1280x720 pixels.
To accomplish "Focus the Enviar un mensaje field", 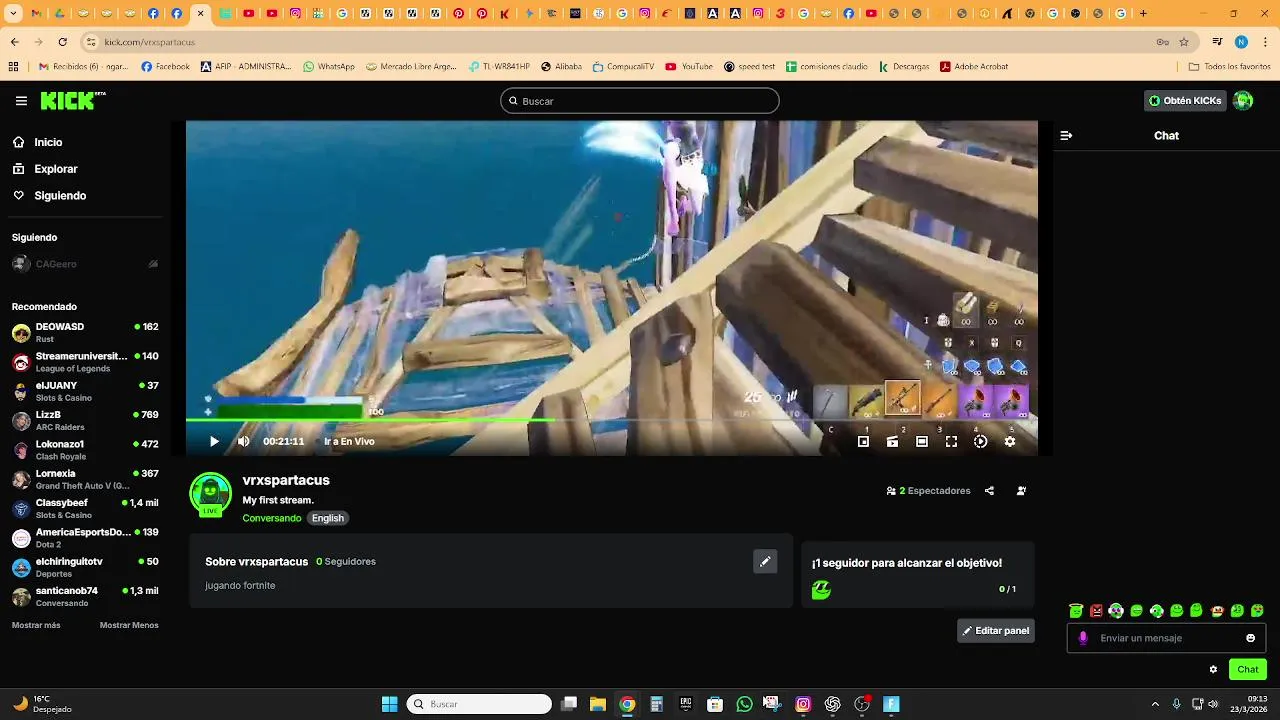I will [1168, 638].
